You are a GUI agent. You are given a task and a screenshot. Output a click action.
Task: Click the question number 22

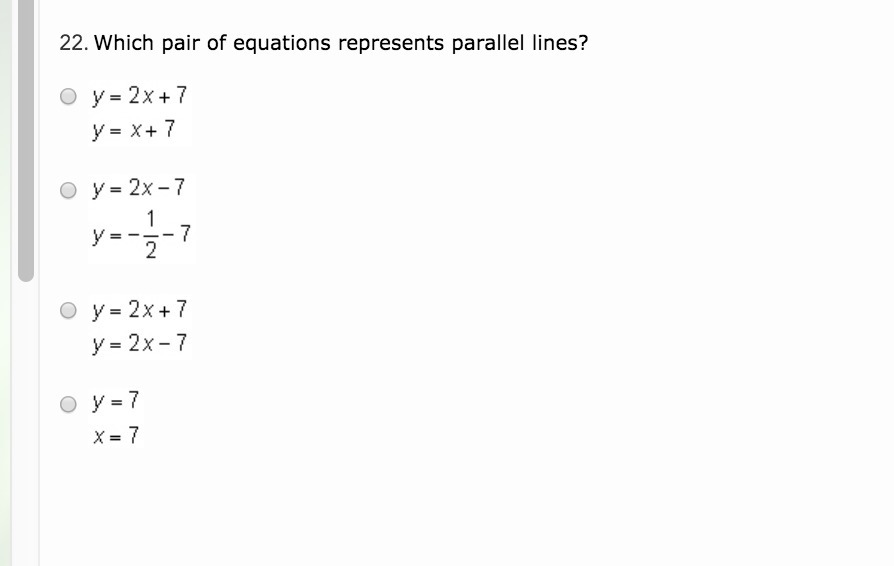[x=74, y=43]
